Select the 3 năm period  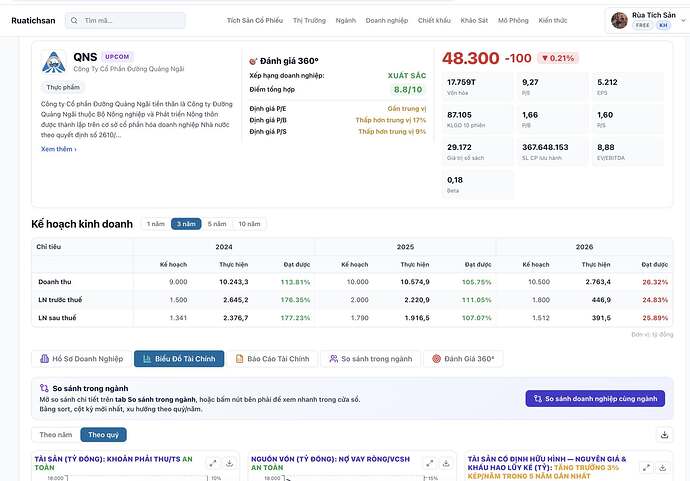pos(186,224)
